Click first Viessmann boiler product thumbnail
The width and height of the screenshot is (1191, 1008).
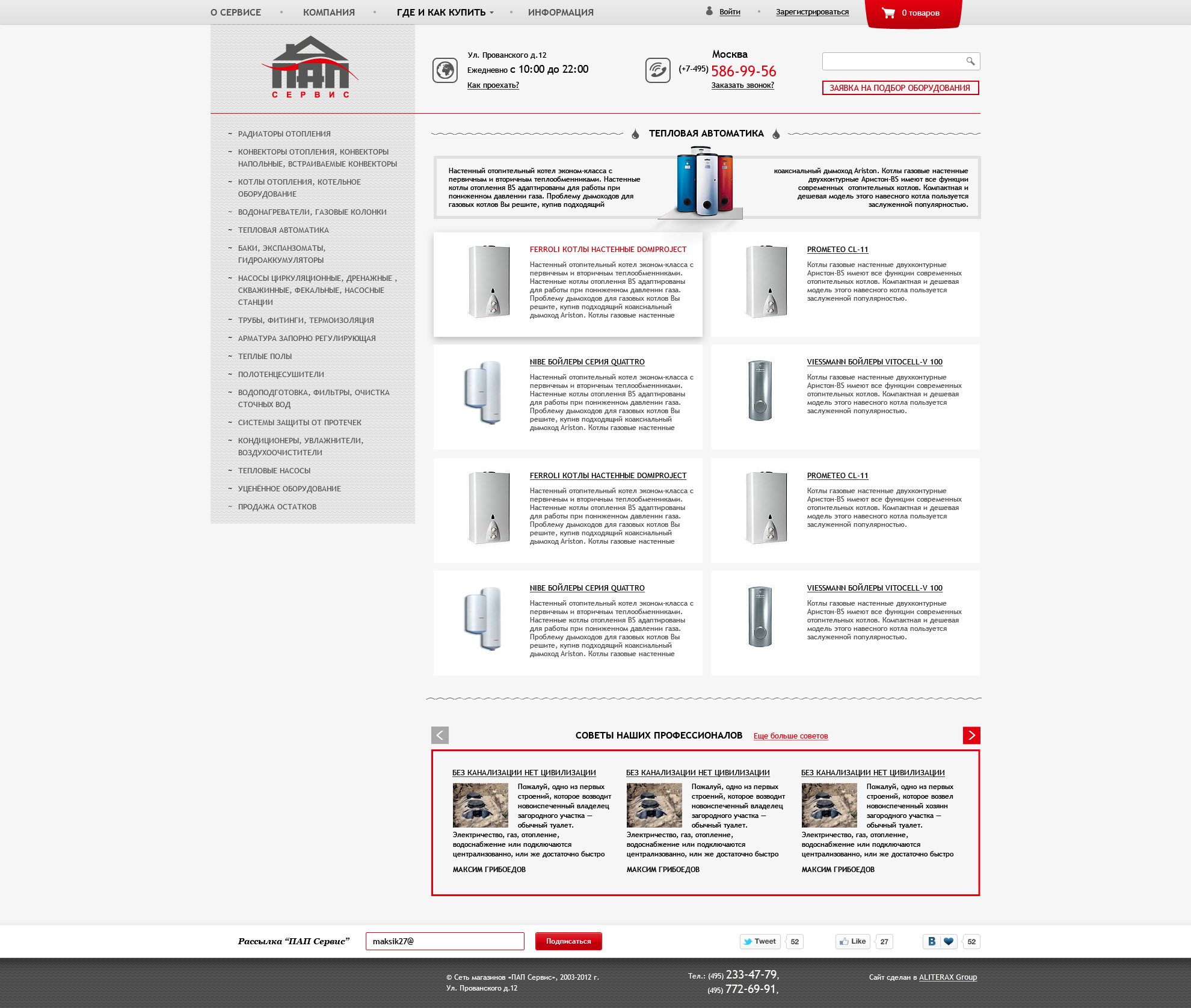(x=760, y=390)
